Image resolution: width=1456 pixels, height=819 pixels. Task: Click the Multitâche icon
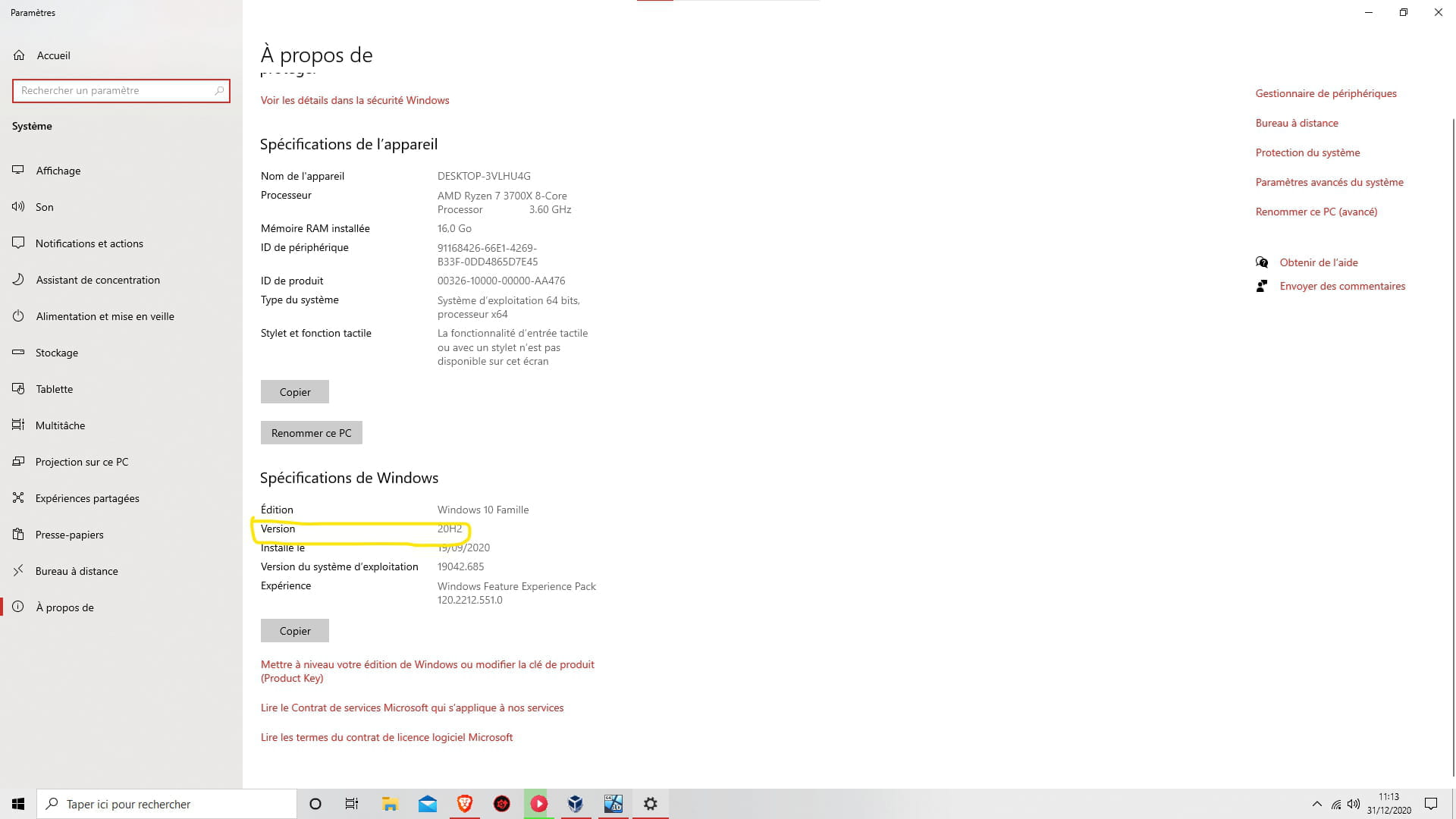click(x=18, y=425)
